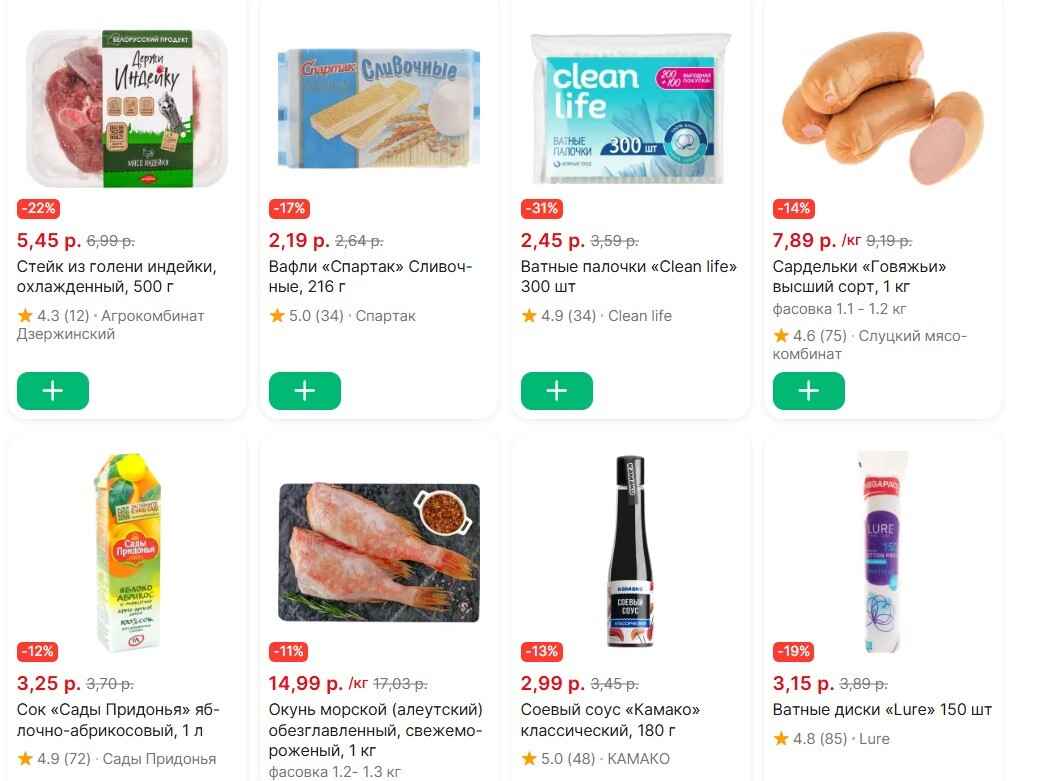View the Сады Придонья juice carton image

tap(127, 550)
